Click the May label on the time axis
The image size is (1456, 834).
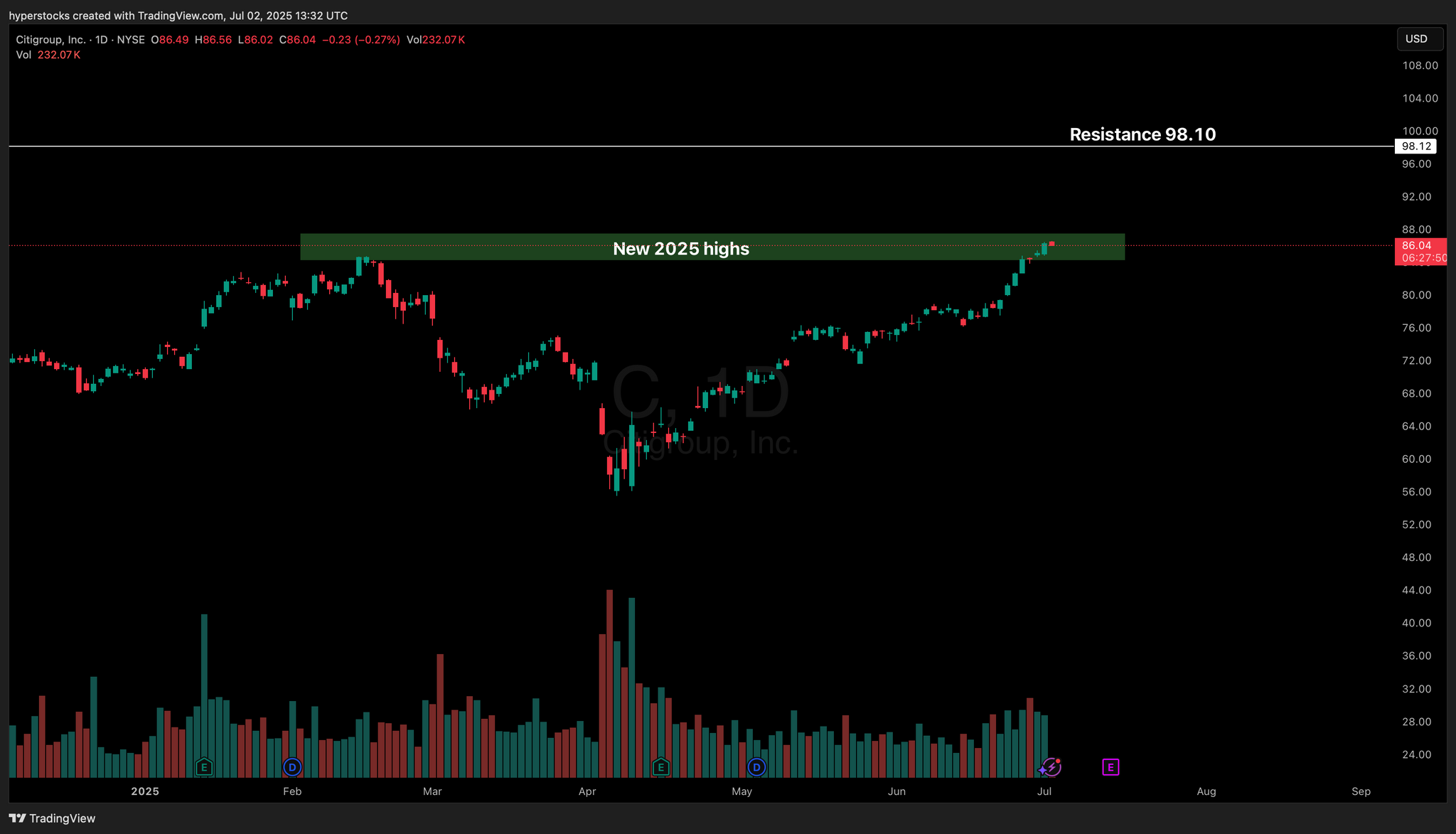tap(742, 791)
